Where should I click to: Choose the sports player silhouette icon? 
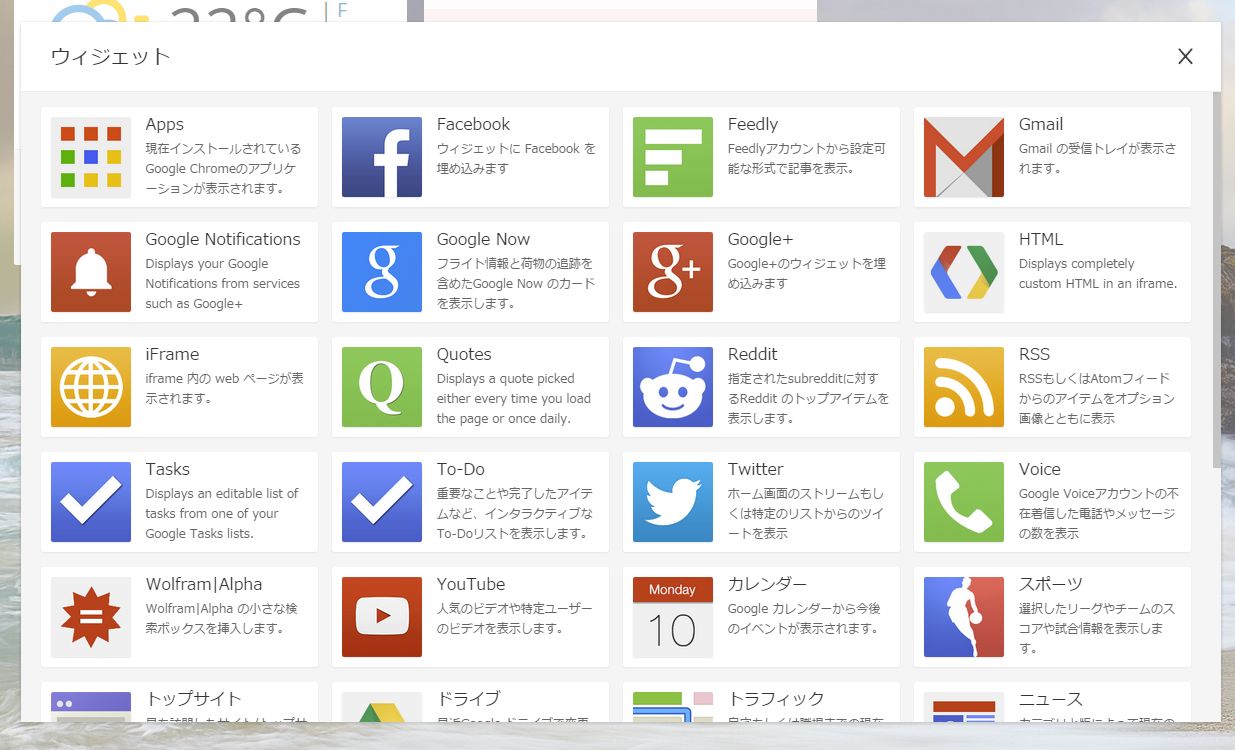point(964,617)
